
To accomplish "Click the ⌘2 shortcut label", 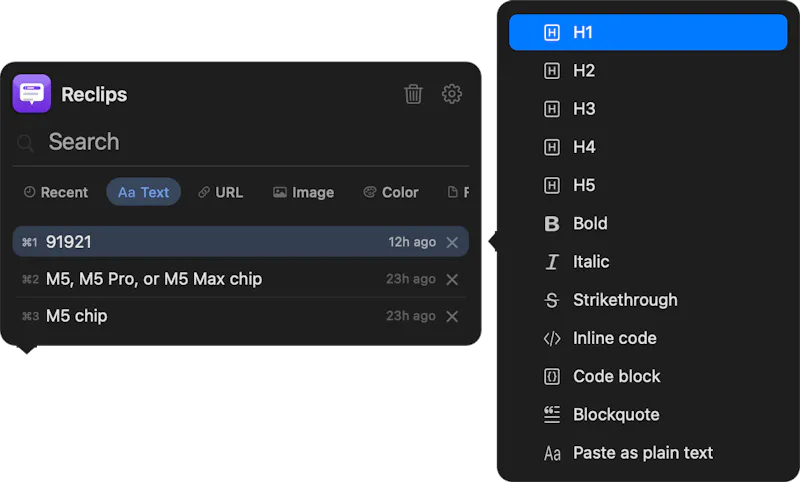I will [x=30, y=280].
